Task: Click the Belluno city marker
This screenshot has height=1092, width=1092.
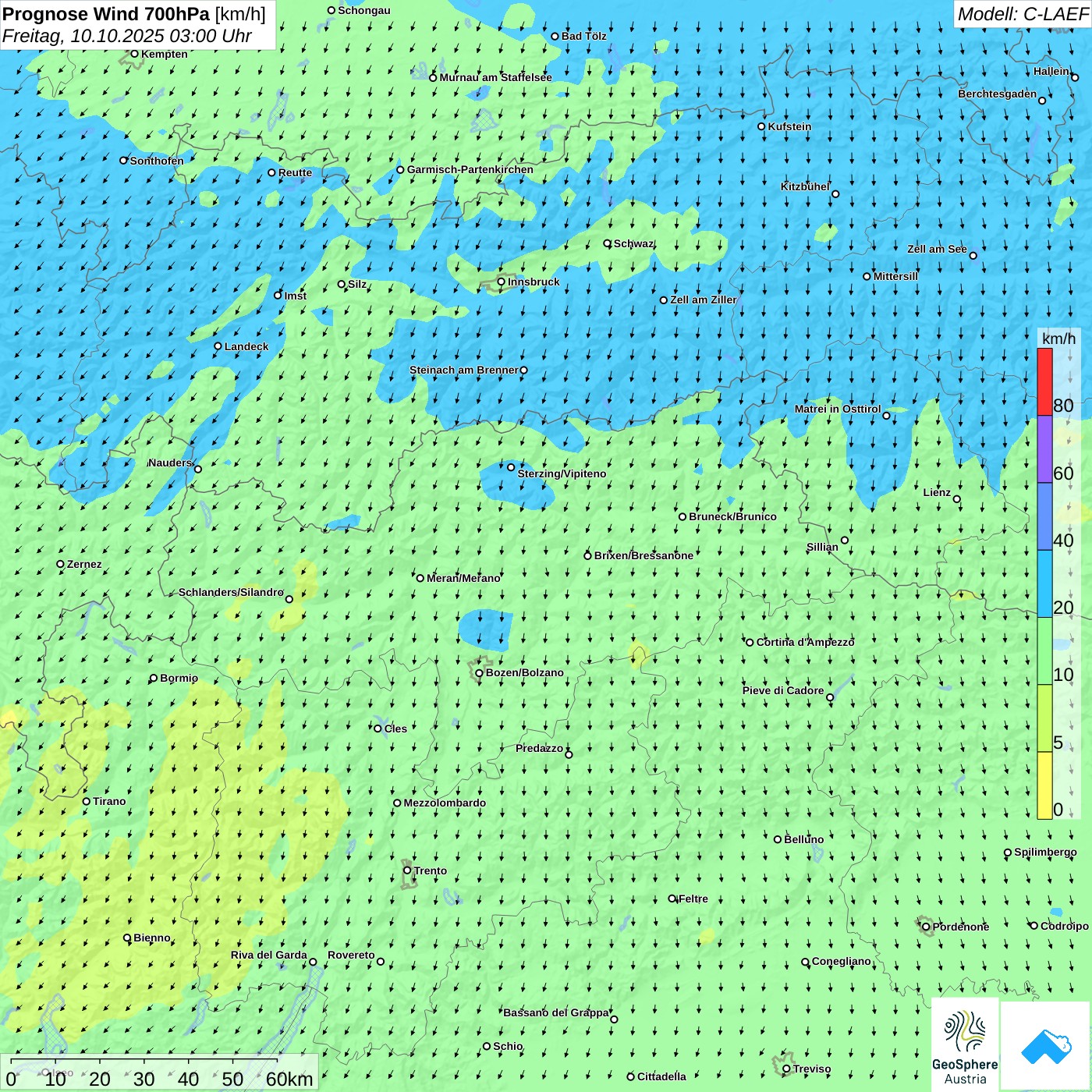Action: click(x=778, y=839)
